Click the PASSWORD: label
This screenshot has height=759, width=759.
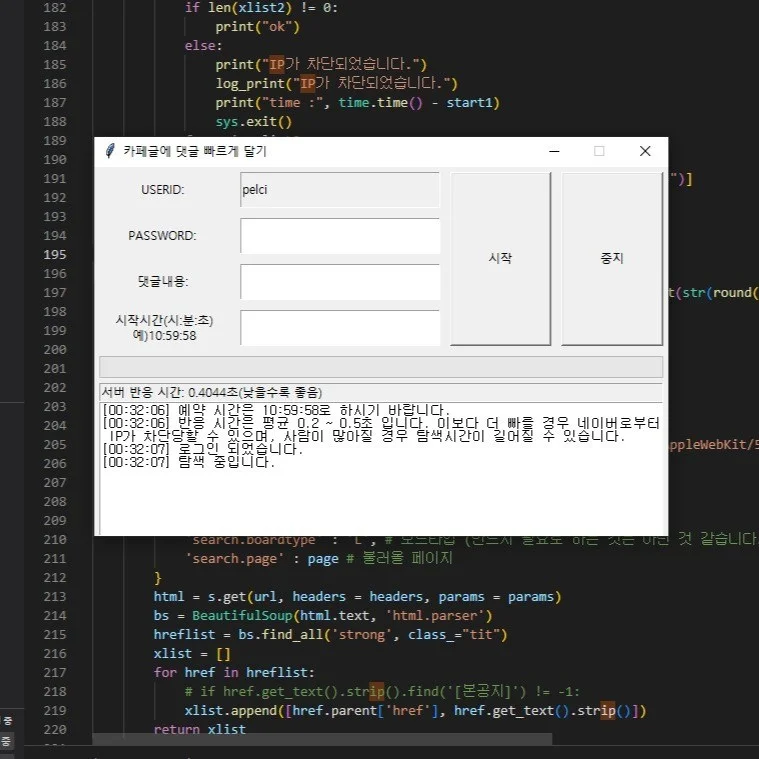click(x=162, y=236)
